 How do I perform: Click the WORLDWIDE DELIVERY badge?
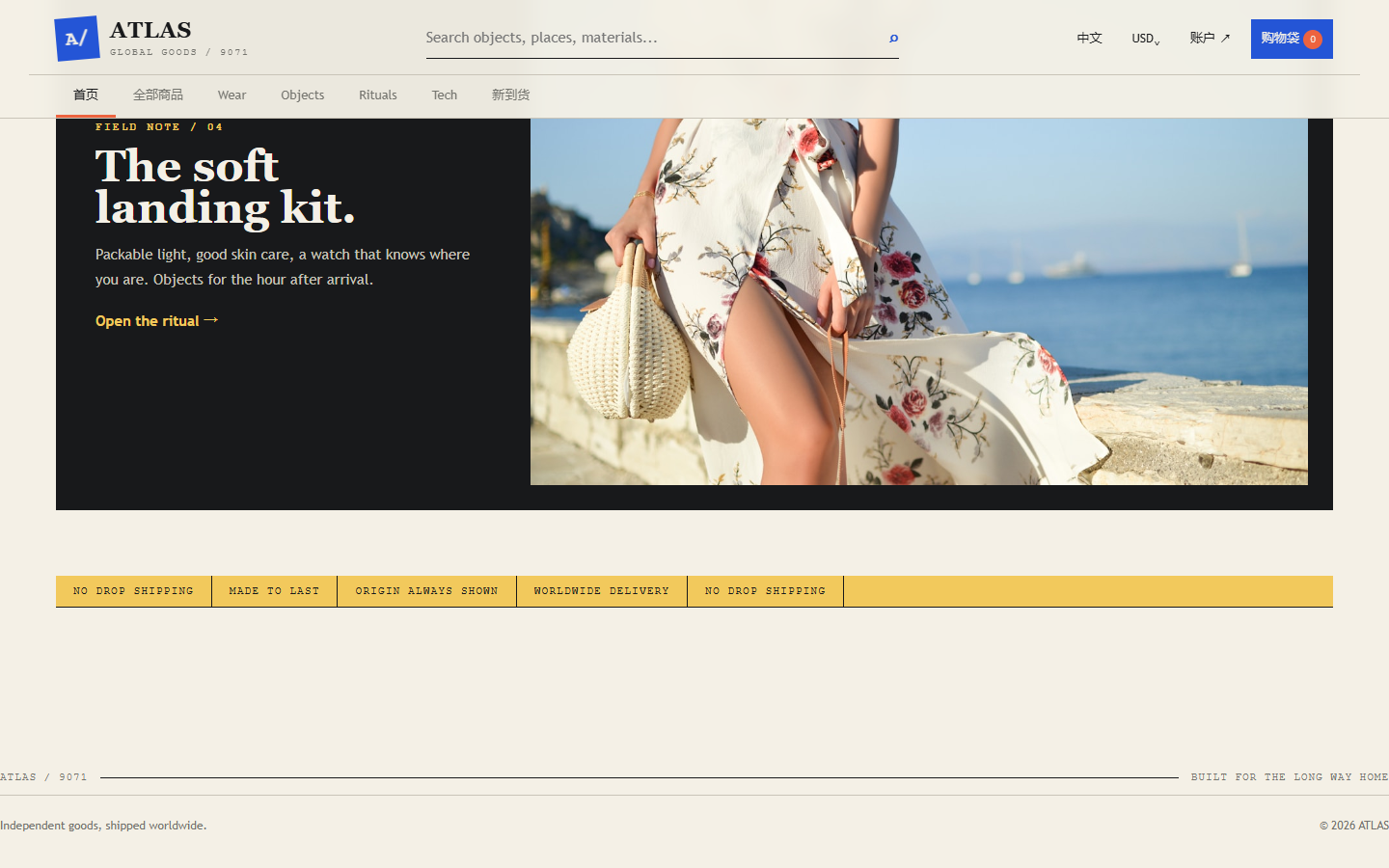602,591
